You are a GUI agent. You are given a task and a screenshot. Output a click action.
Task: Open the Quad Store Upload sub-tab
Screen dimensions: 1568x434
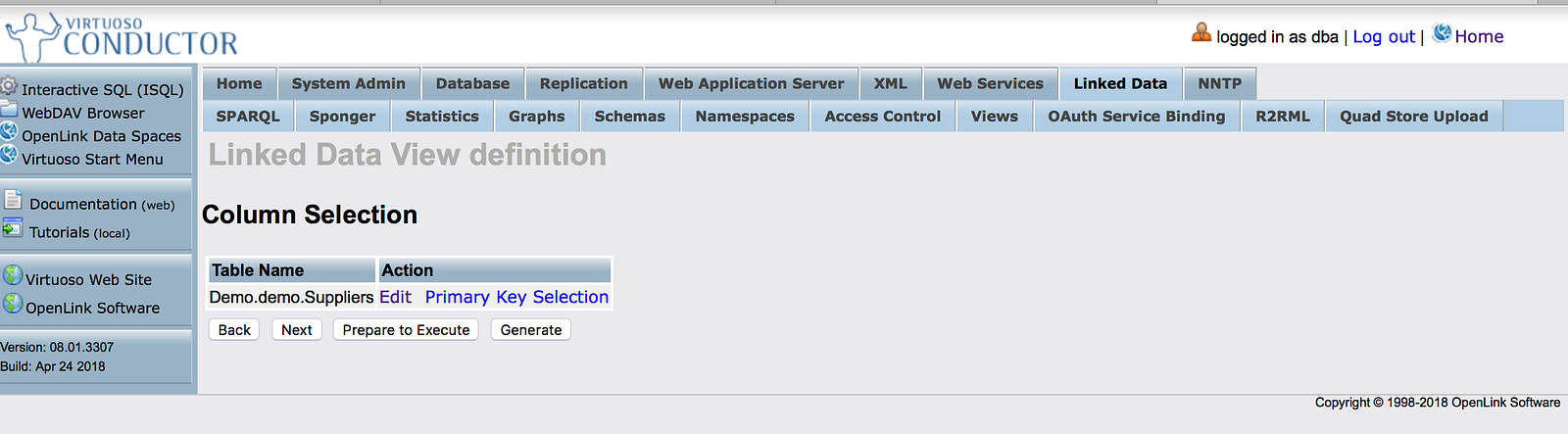[x=1414, y=117]
